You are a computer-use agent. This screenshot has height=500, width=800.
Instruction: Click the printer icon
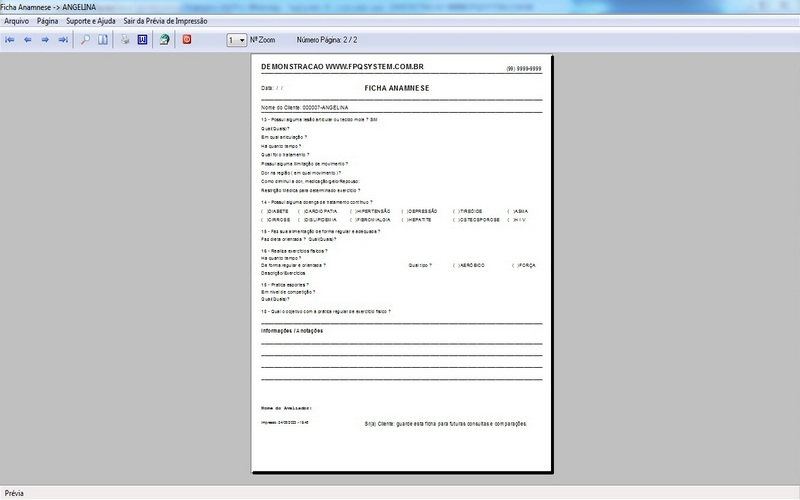[x=125, y=40]
